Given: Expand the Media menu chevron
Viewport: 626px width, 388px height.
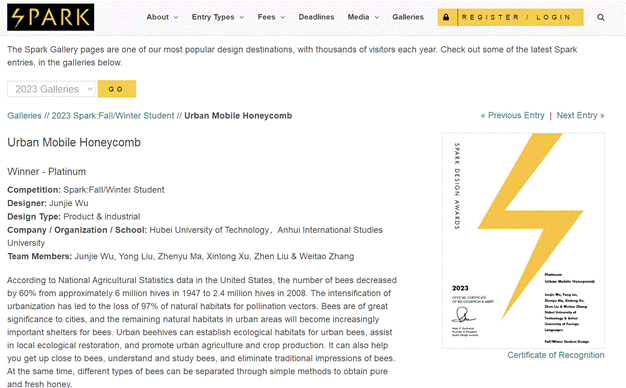Looking at the screenshot, I should 376,17.
